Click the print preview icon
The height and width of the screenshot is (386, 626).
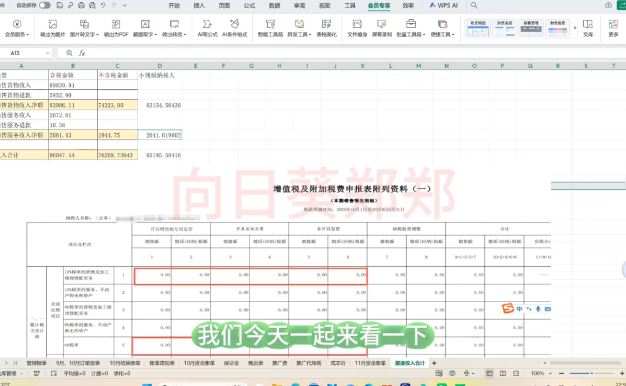coord(93,5)
